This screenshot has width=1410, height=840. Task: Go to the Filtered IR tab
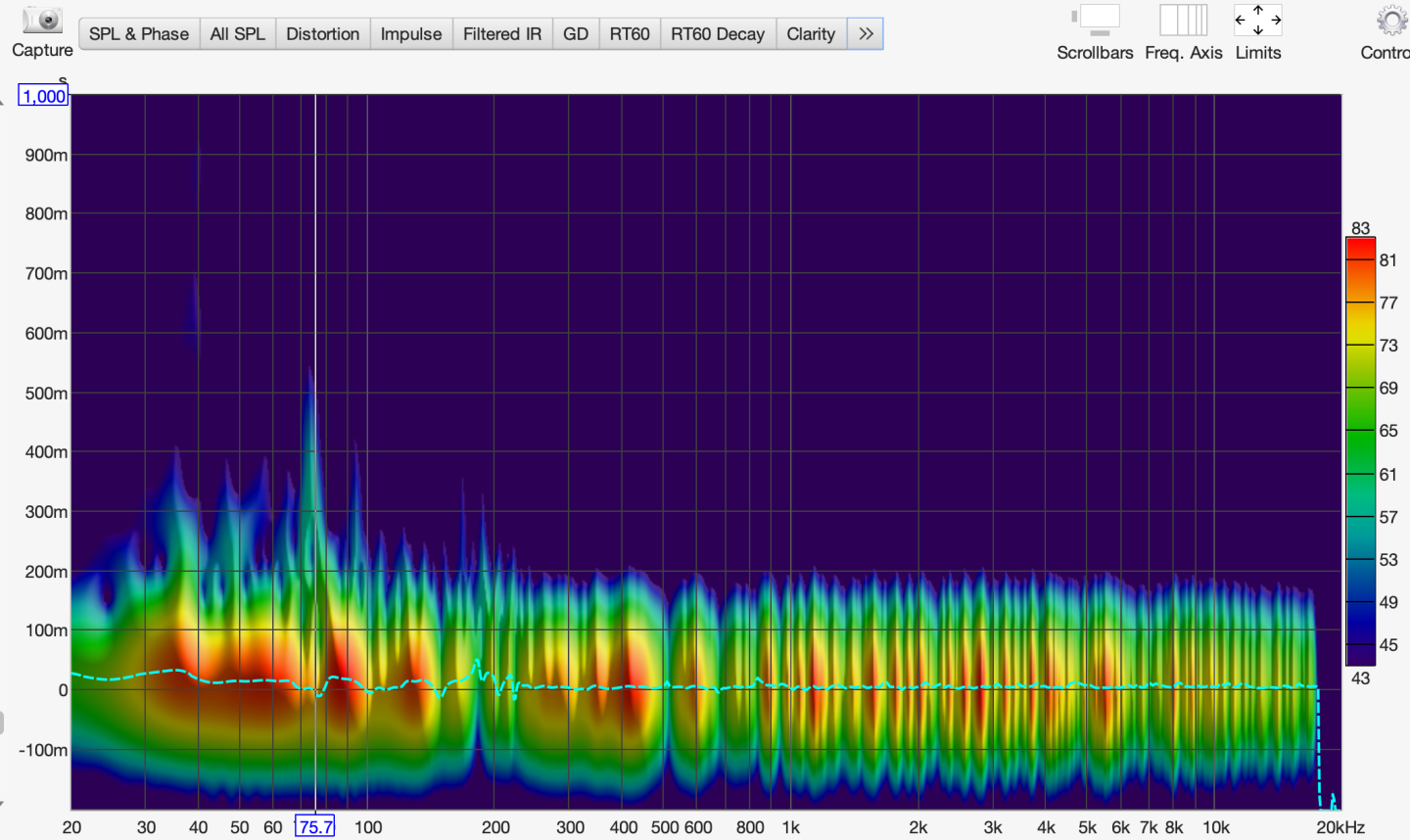coord(502,34)
